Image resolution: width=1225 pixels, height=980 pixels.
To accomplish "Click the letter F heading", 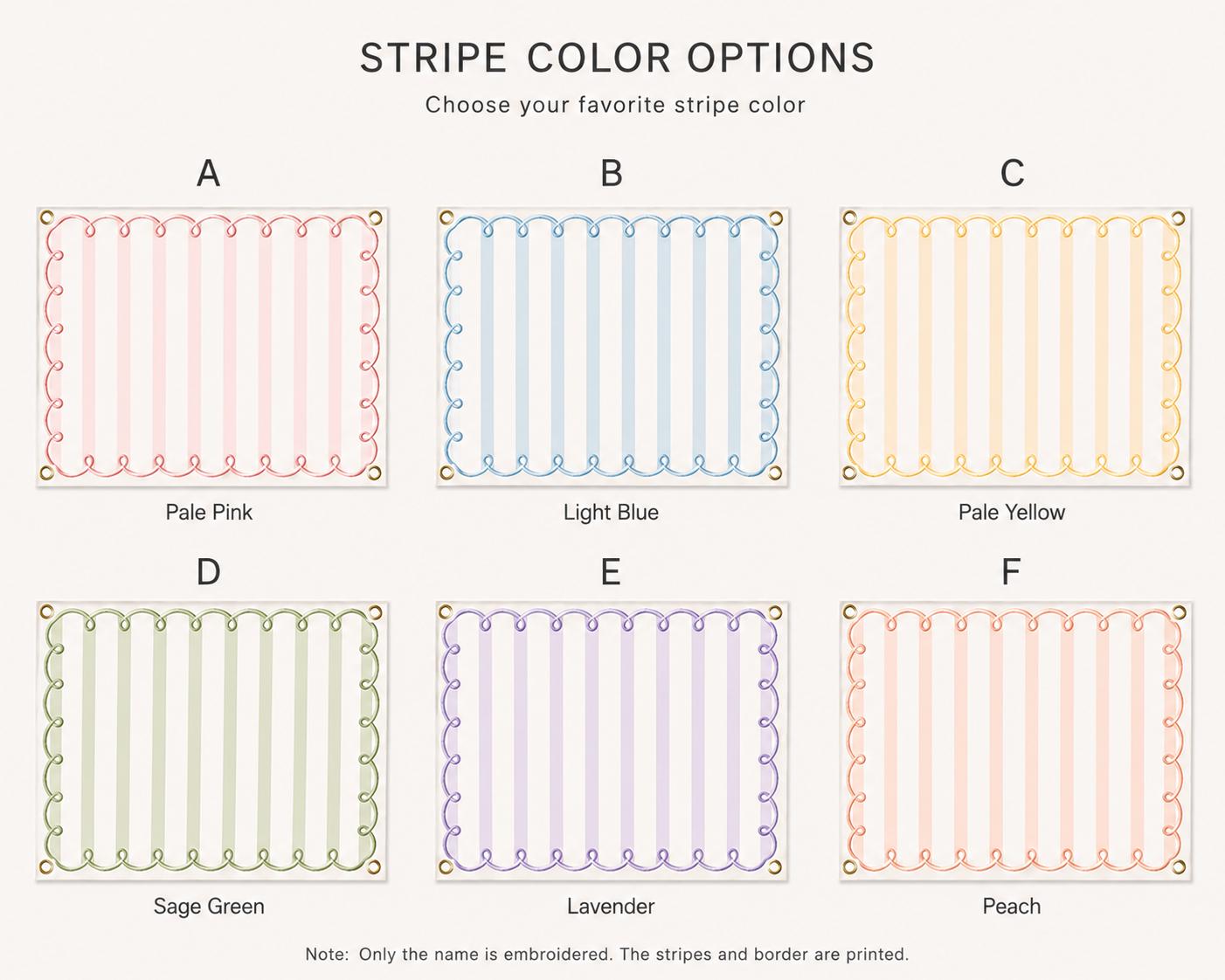I will [x=1011, y=572].
